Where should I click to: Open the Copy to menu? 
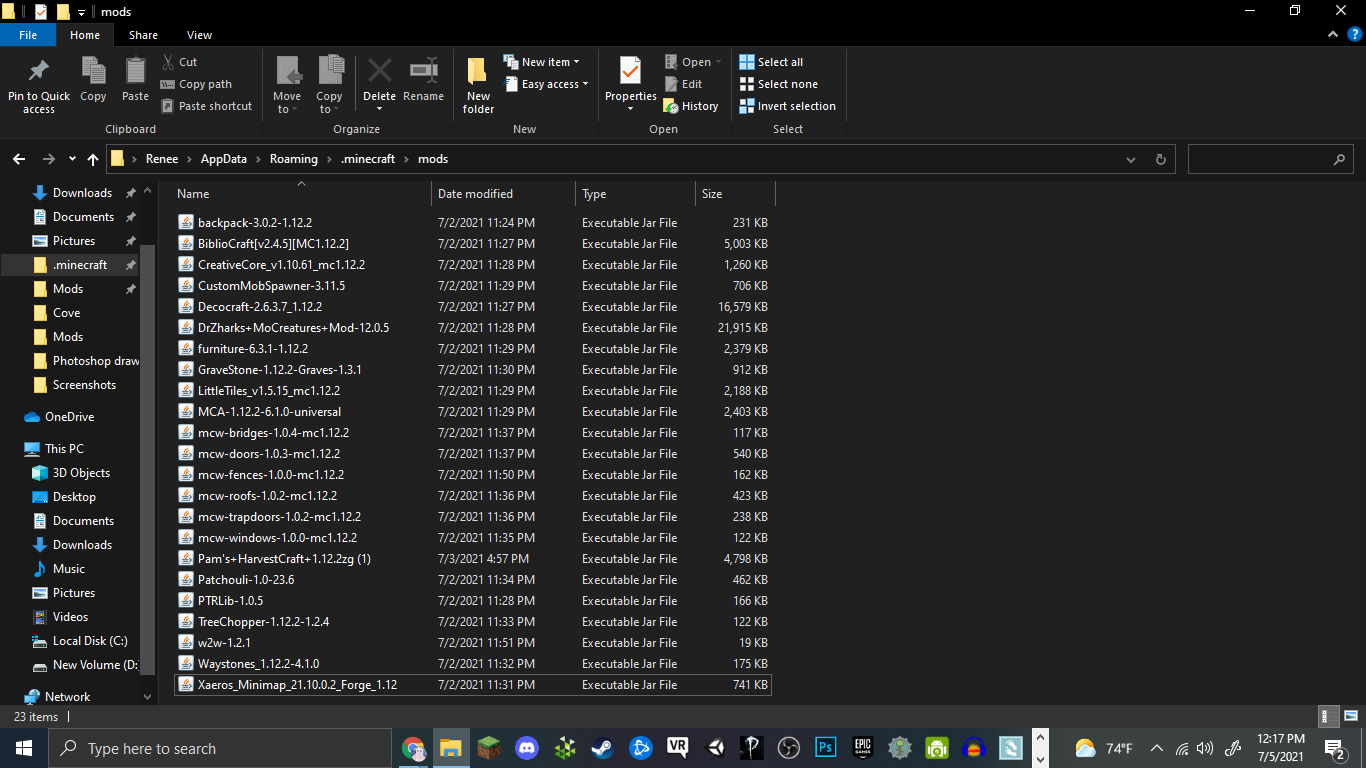tap(330, 84)
